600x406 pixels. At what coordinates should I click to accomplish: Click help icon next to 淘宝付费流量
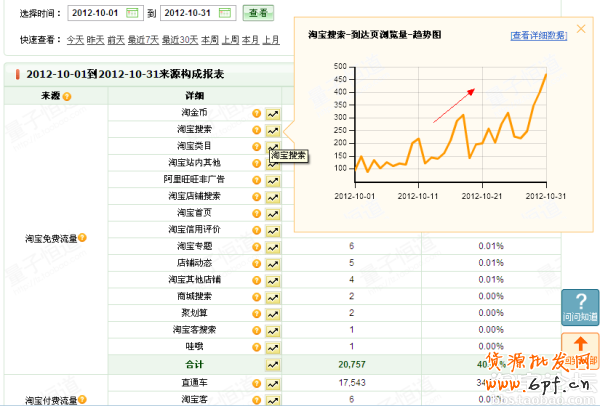coord(82,399)
